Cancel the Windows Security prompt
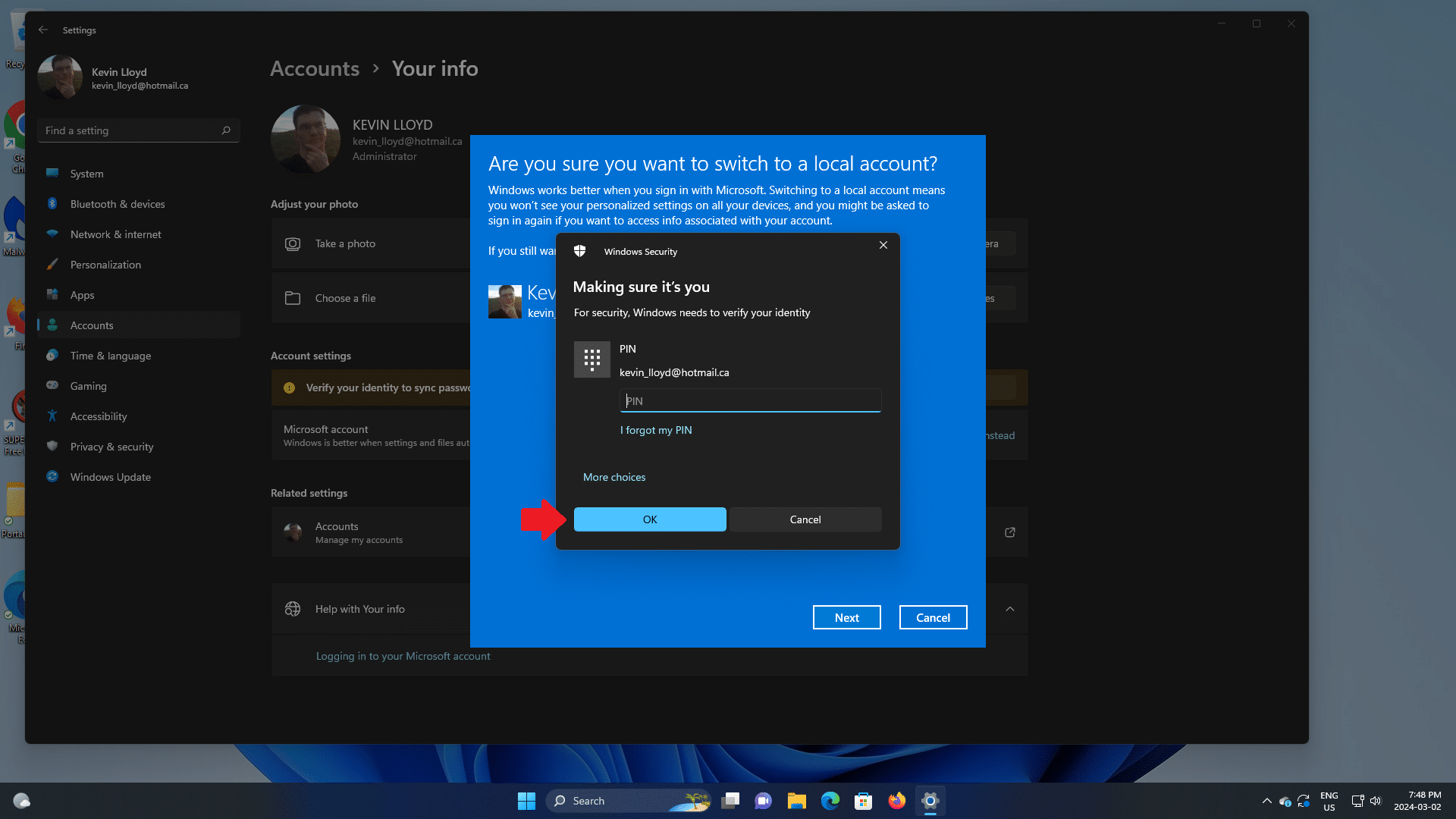1456x819 pixels. (805, 519)
